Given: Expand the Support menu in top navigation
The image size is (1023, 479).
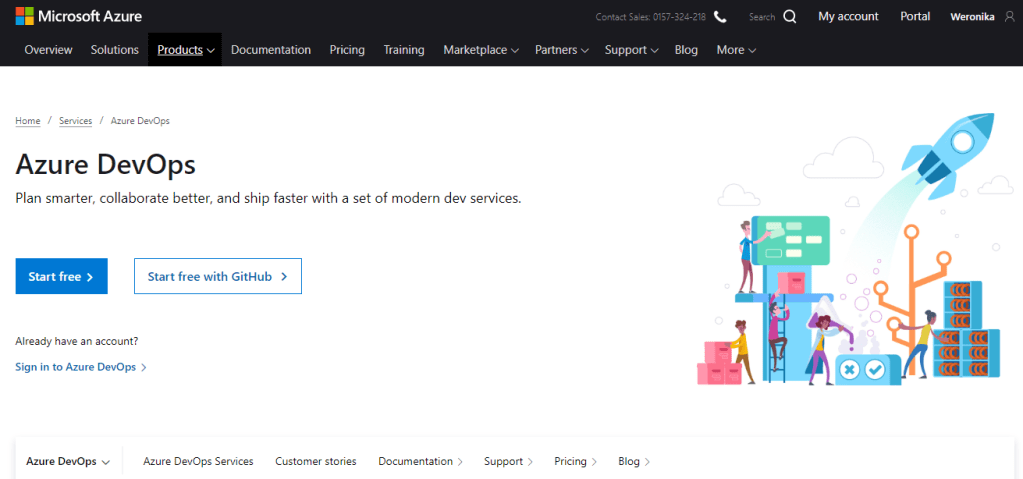Looking at the screenshot, I should (x=631, y=50).
